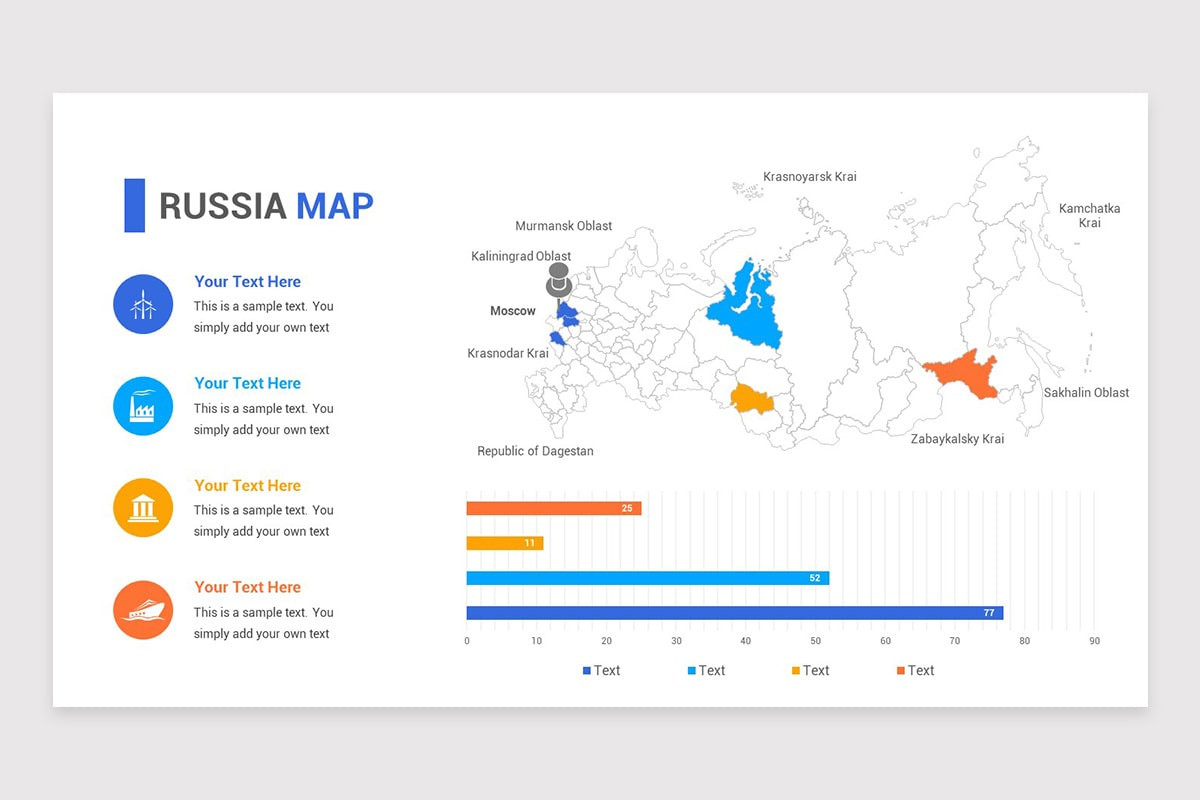Select the yellow map region

click(x=749, y=397)
